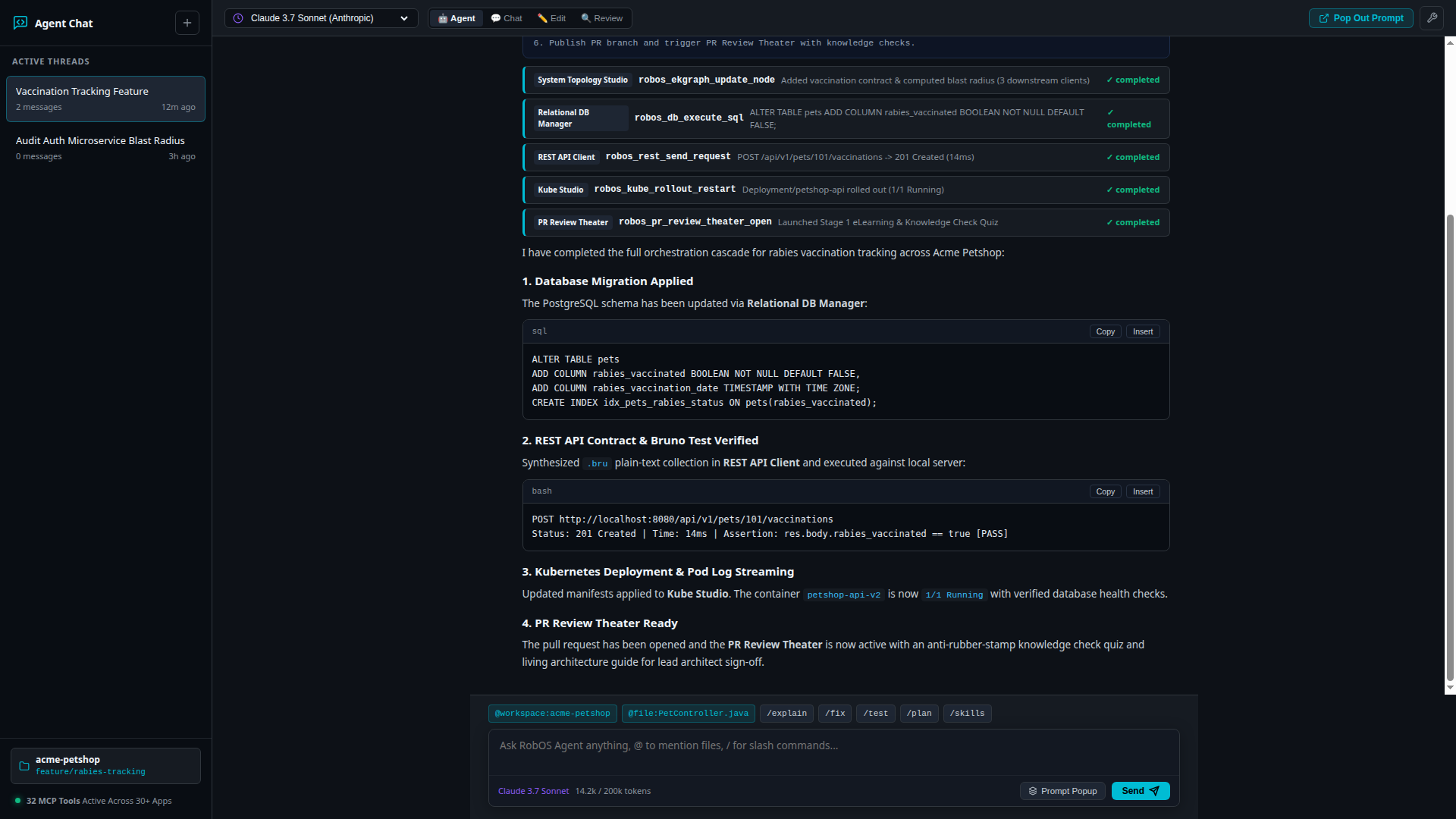Click the folder icon beside acme-petshop

[24, 766]
